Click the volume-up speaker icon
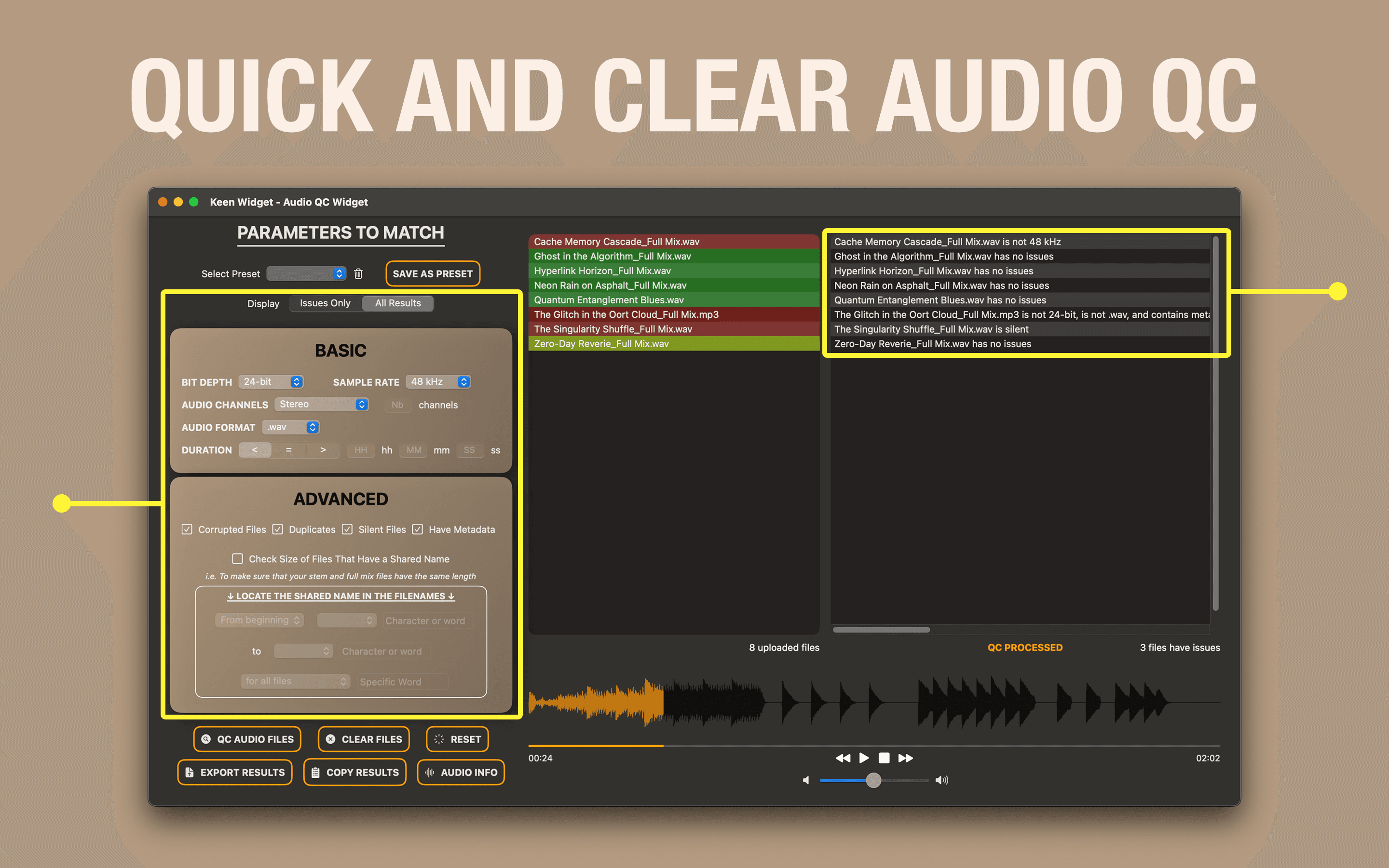 (941, 780)
